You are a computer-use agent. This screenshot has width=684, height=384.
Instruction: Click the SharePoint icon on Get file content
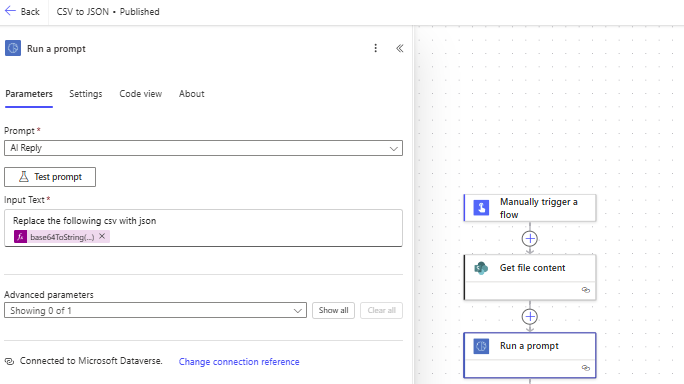481,268
